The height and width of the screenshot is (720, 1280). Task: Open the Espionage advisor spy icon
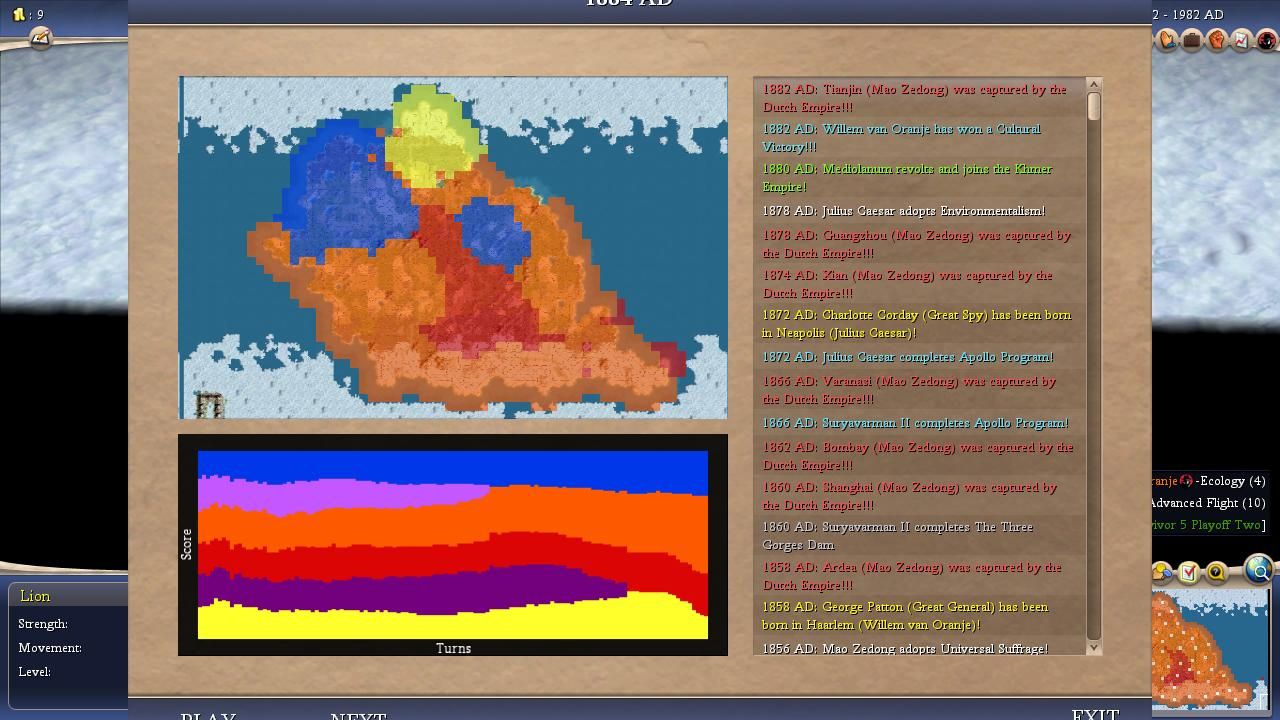1266,40
